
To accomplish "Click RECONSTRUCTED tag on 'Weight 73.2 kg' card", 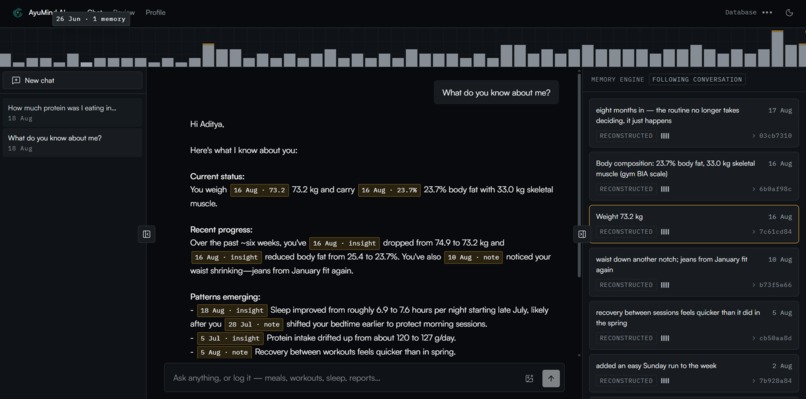I will pos(626,231).
